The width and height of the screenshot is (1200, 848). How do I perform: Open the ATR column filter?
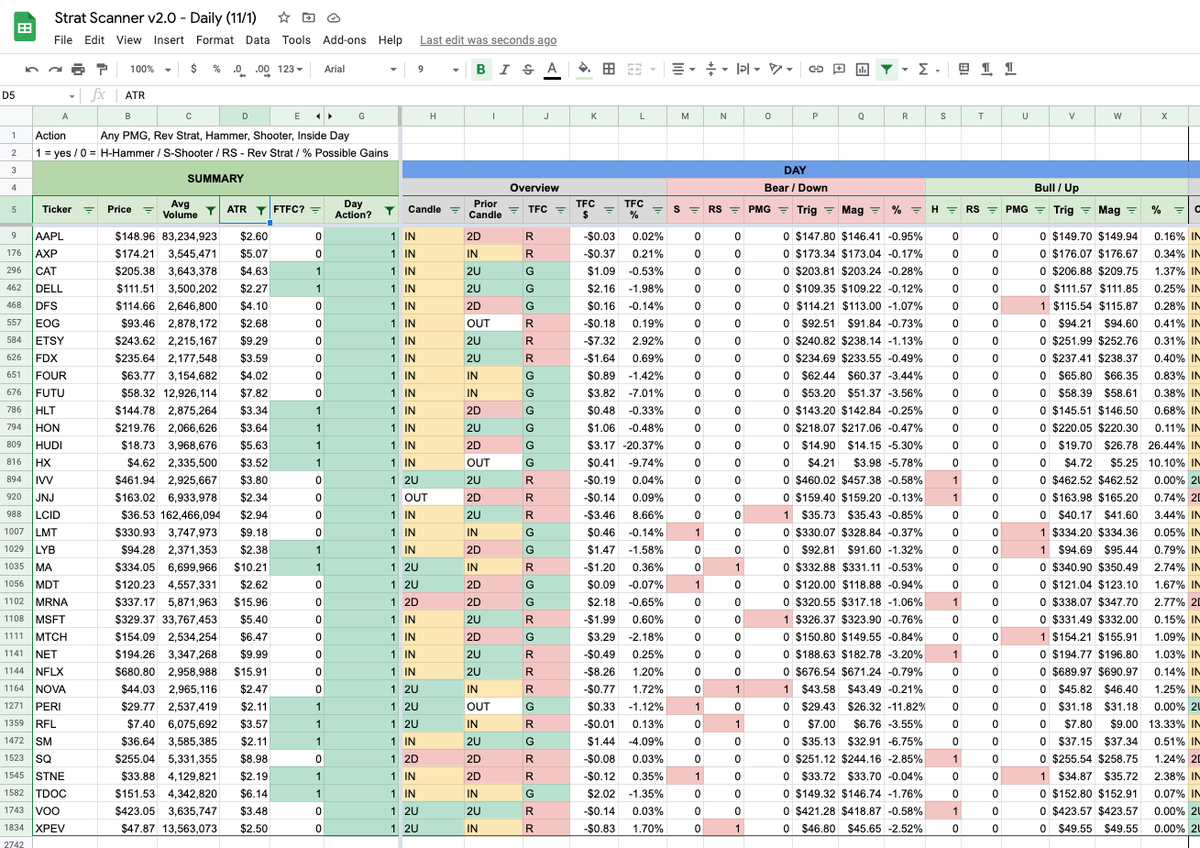(260, 210)
